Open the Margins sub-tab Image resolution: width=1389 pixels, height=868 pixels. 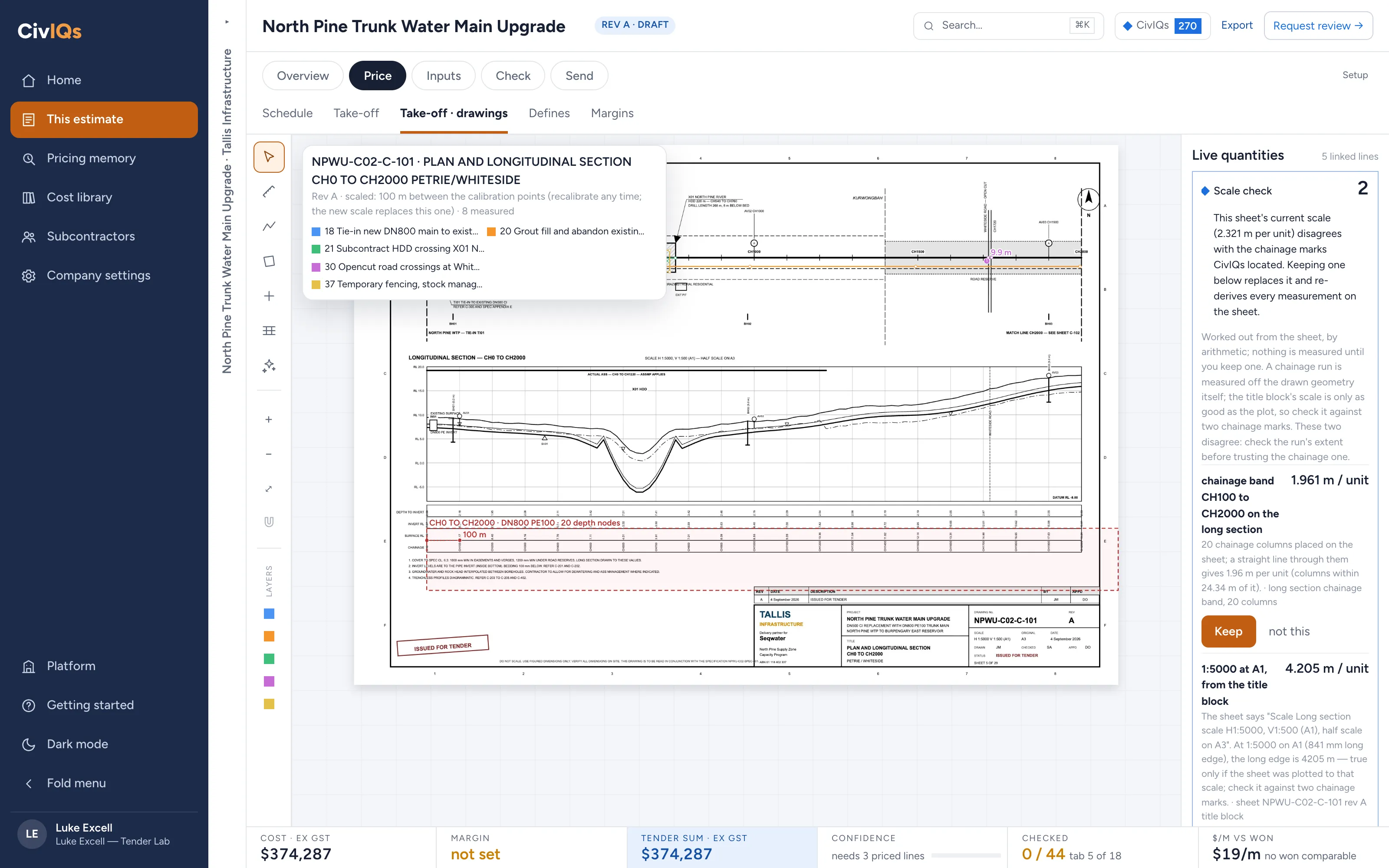tap(612, 113)
